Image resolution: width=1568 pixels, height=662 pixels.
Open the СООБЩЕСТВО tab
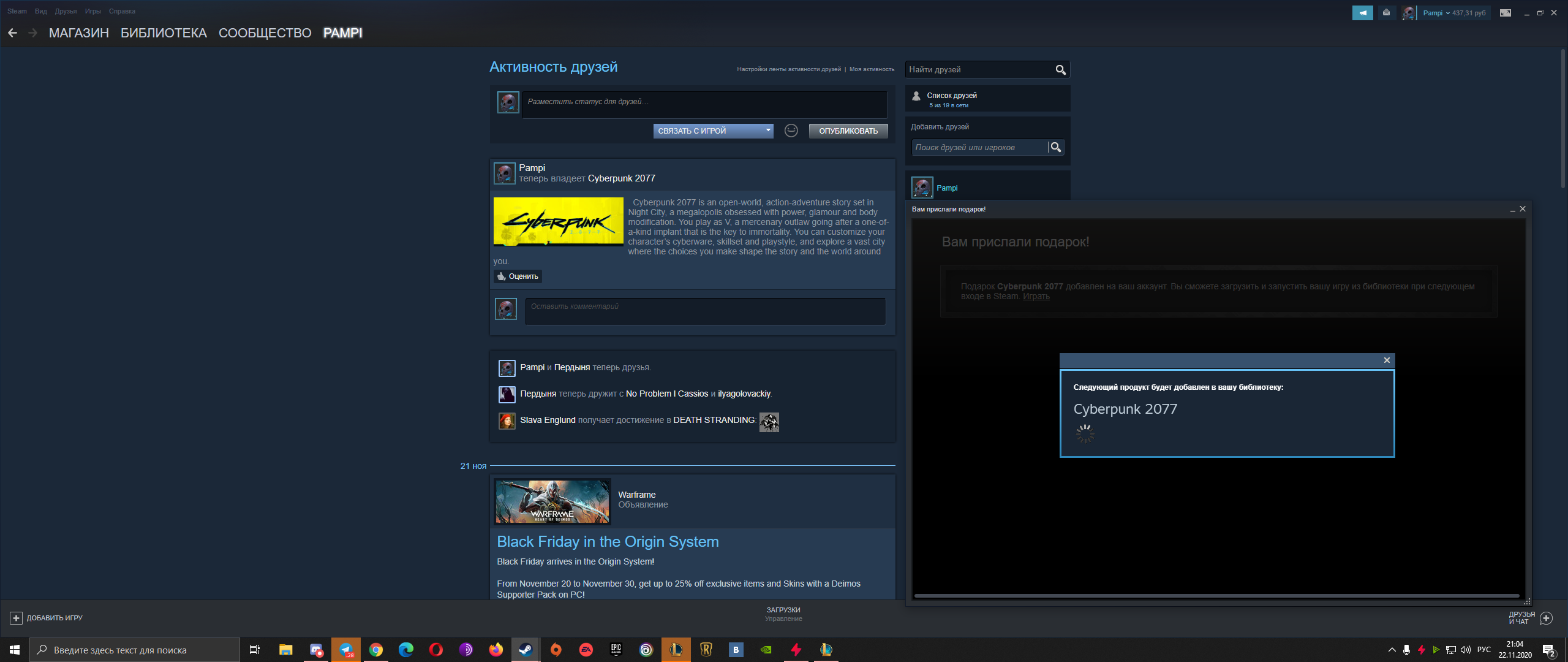pyautogui.click(x=265, y=33)
